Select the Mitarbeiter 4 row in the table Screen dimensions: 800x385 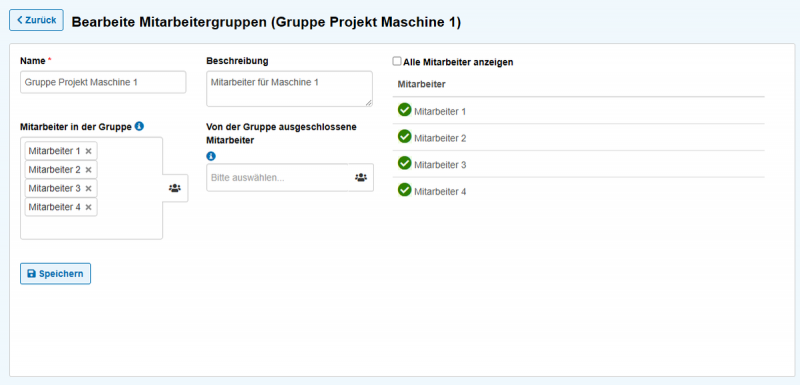click(579, 191)
